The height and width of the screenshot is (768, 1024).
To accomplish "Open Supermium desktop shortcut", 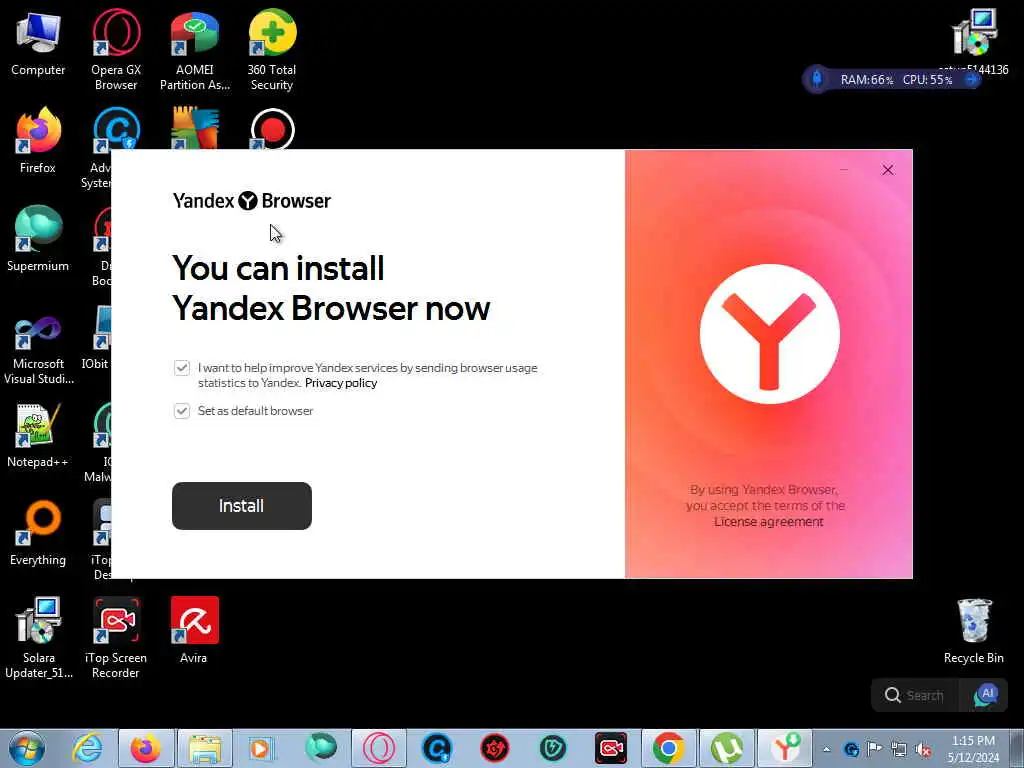I will 38,238.
